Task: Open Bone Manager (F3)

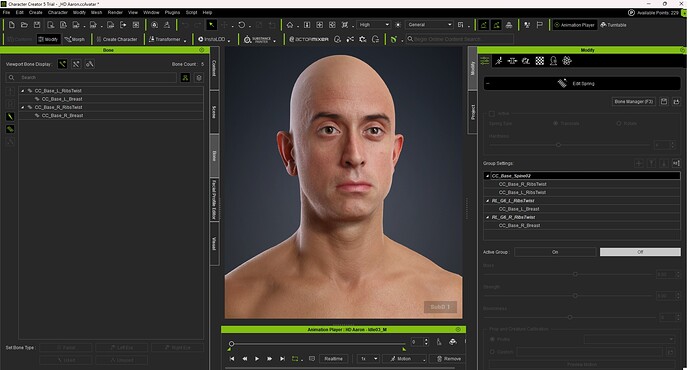Action: tap(634, 102)
